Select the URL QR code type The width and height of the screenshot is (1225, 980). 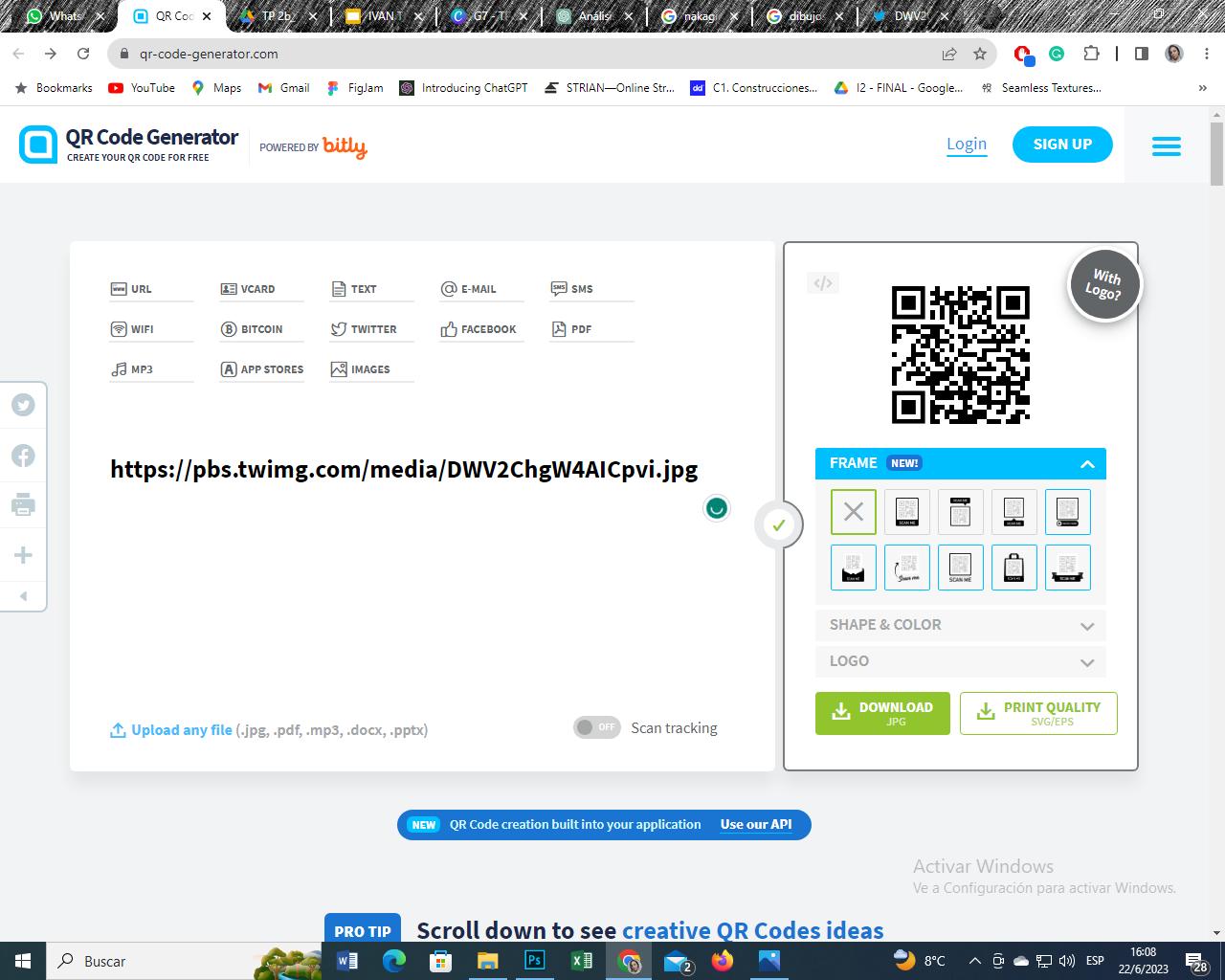click(151, 289)
